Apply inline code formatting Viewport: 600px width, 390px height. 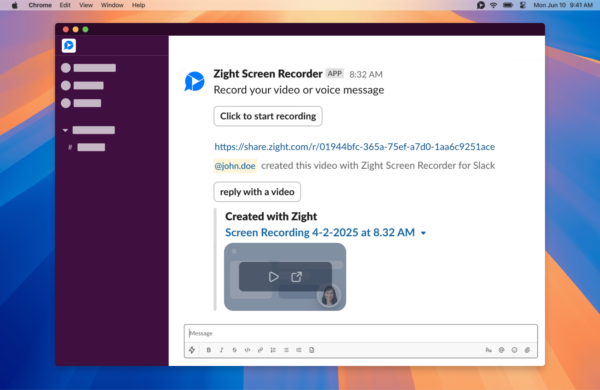tap(247, 350)
